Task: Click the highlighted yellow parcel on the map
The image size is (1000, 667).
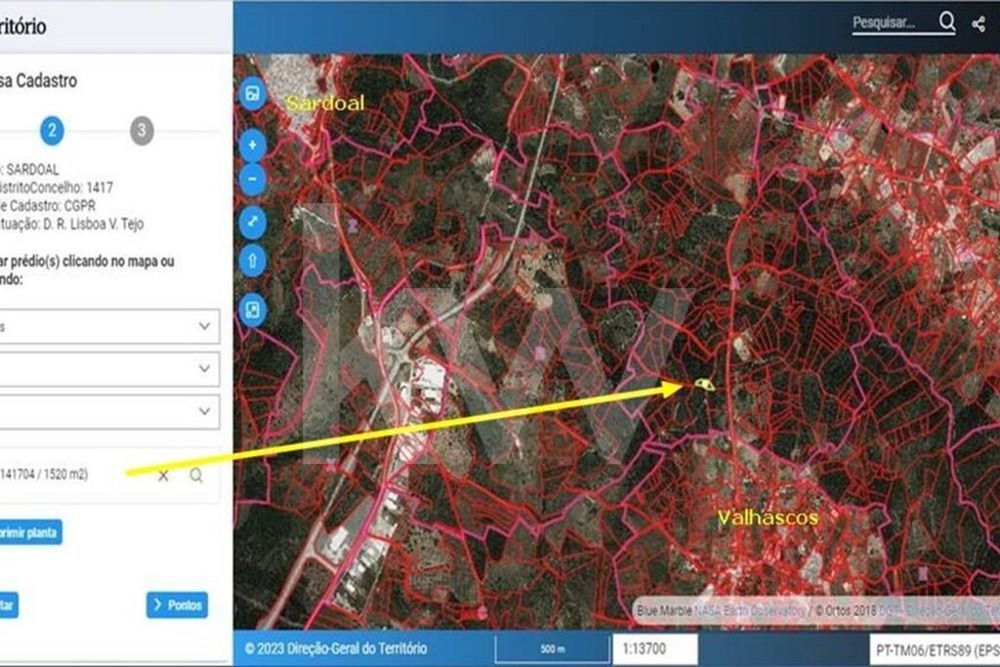Action: (x=704, y=384)
